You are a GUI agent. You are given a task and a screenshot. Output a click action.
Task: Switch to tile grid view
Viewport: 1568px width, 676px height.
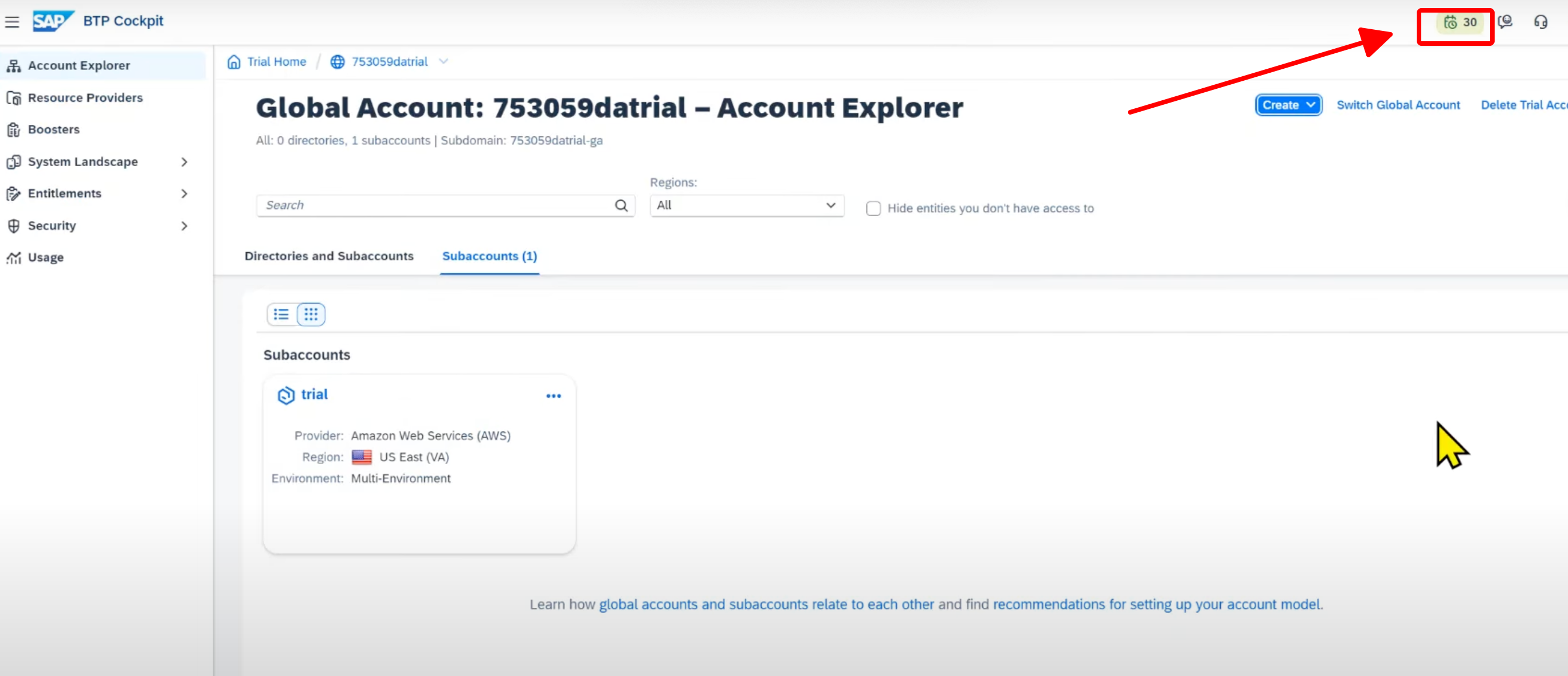311,314
